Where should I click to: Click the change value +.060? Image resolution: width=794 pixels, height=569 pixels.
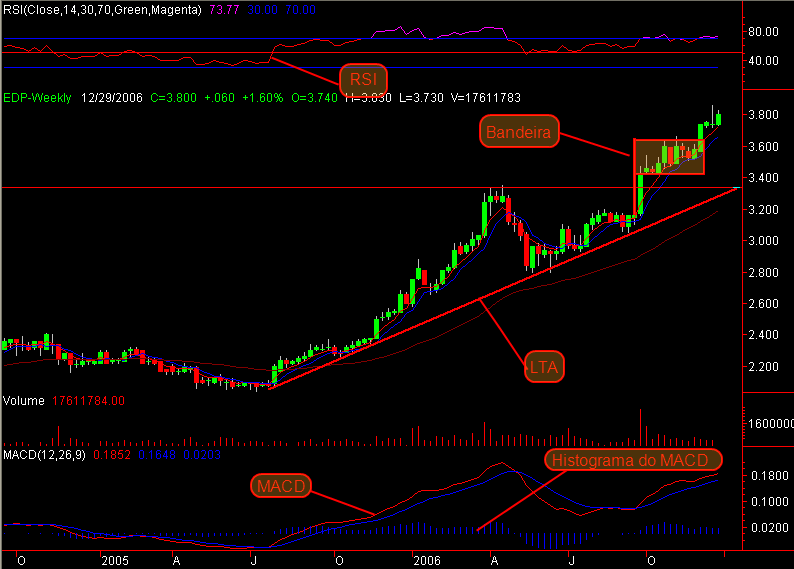(x=219, y=98)
